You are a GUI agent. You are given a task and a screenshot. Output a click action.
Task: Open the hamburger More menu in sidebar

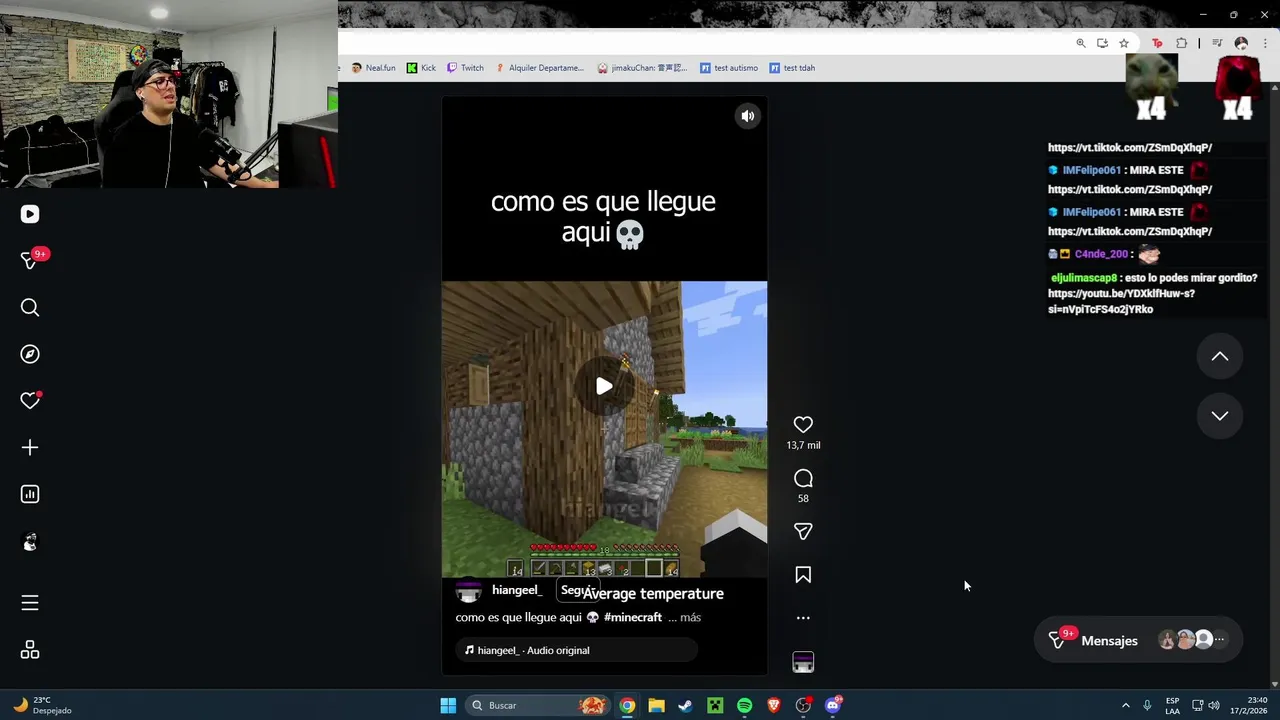coord(30,603)
